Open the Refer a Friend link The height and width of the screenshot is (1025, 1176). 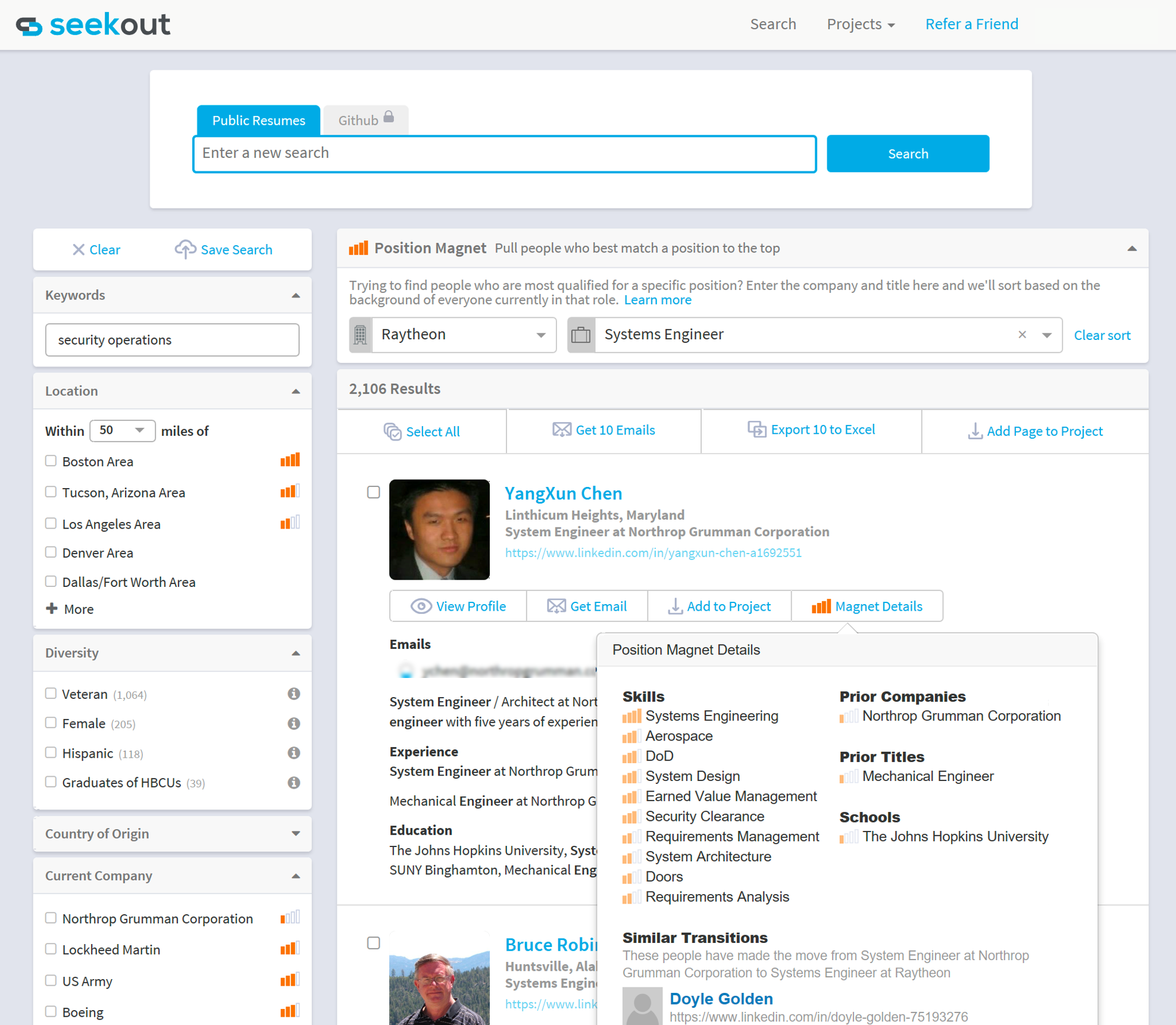[971, 24]
